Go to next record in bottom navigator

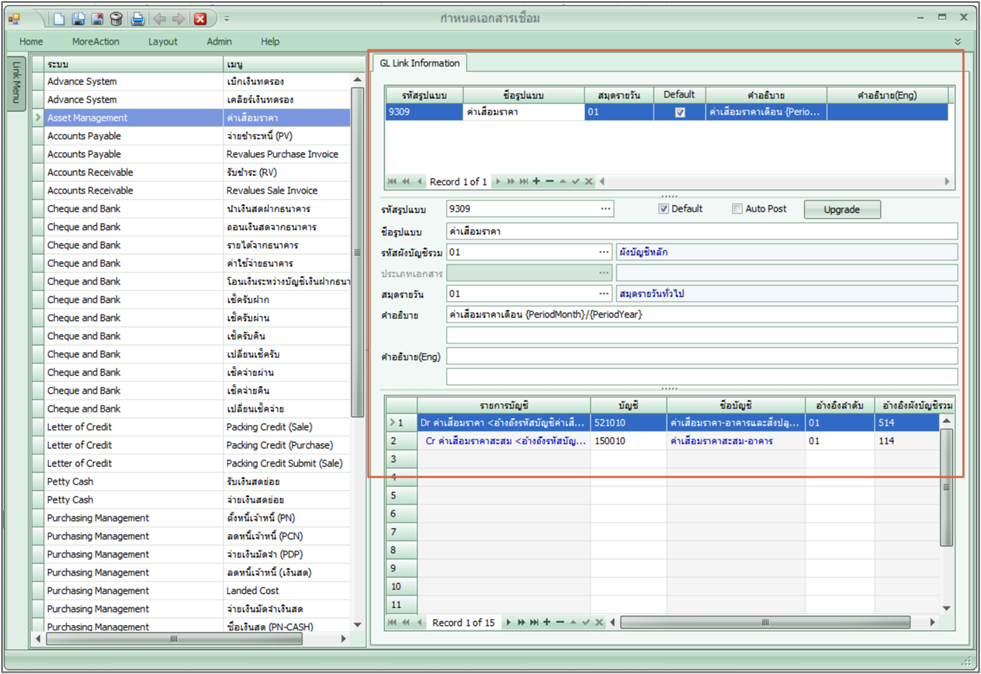point(509,622)
